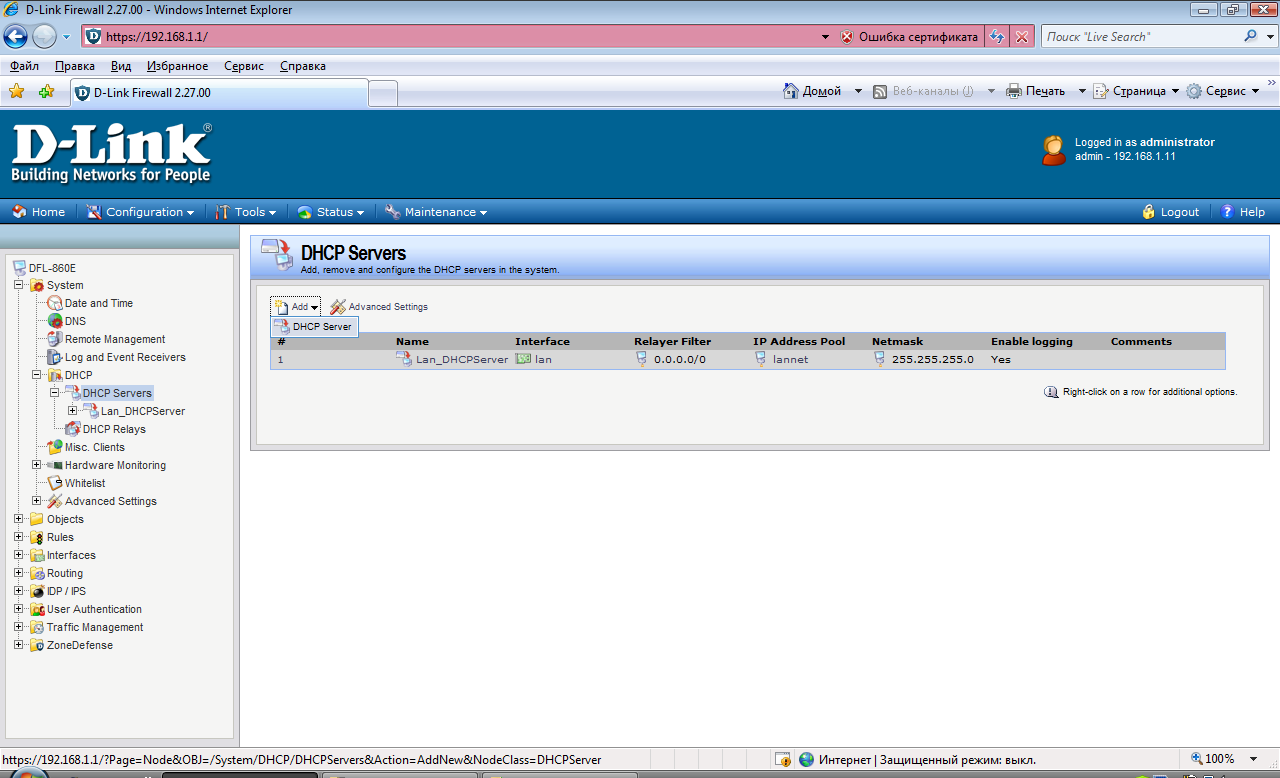Click the Advanced Settings toolbar link
Screen dimensions: 1280x778
point(388,307)
